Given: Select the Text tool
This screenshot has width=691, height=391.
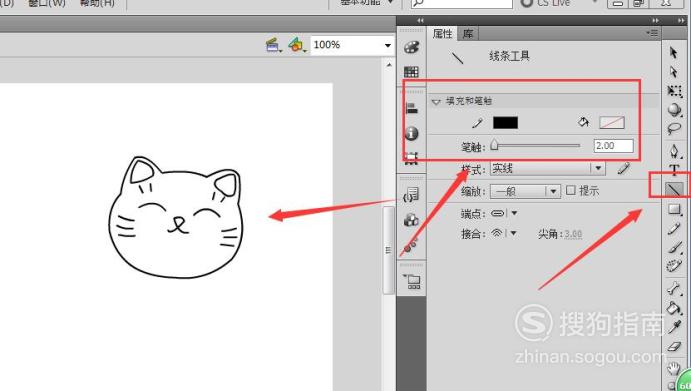Looking at the screenshot, I should [x=674, y=170].
